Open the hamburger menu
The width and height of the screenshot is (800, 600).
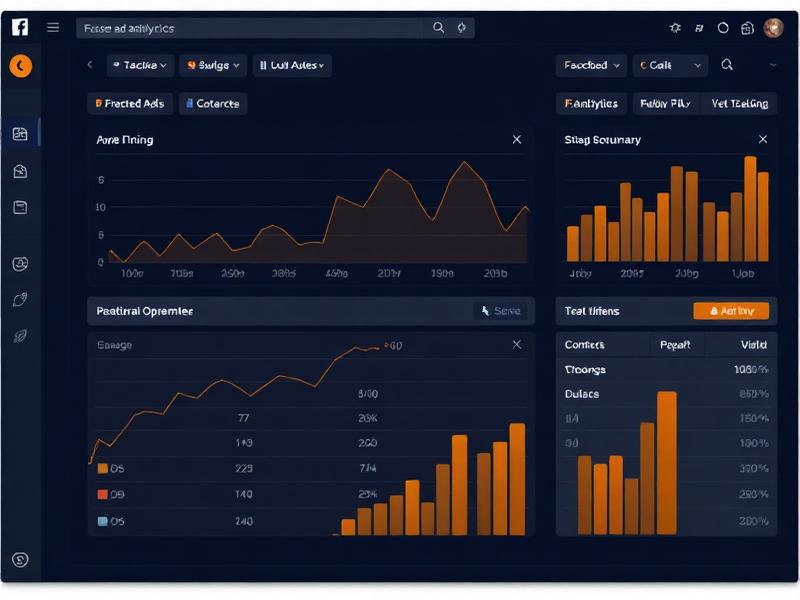[x=53, y=27]
